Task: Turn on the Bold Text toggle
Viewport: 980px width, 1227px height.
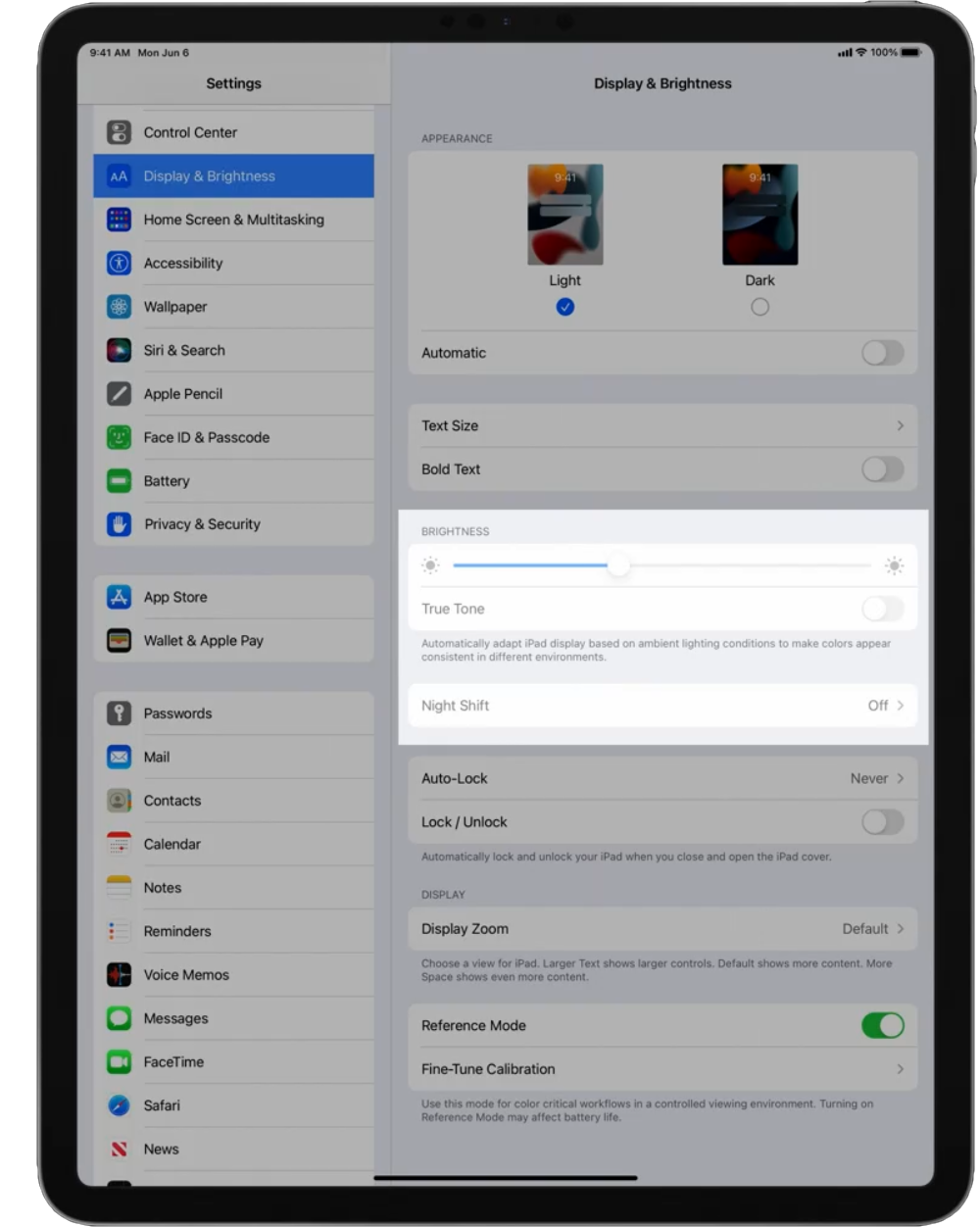Action: pos(882,469)
